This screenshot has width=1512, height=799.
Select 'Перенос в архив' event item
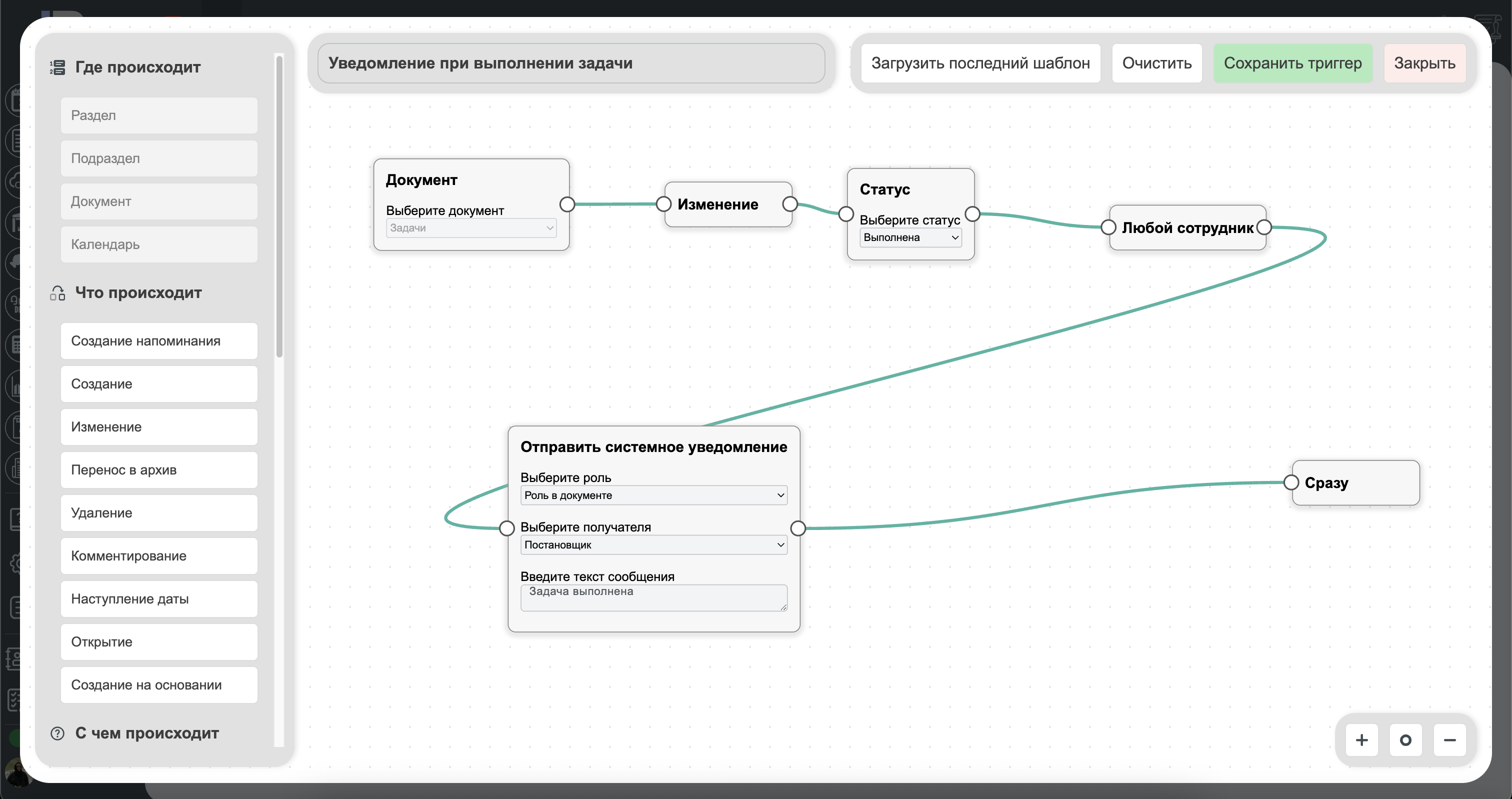click(x=159, y=469)
